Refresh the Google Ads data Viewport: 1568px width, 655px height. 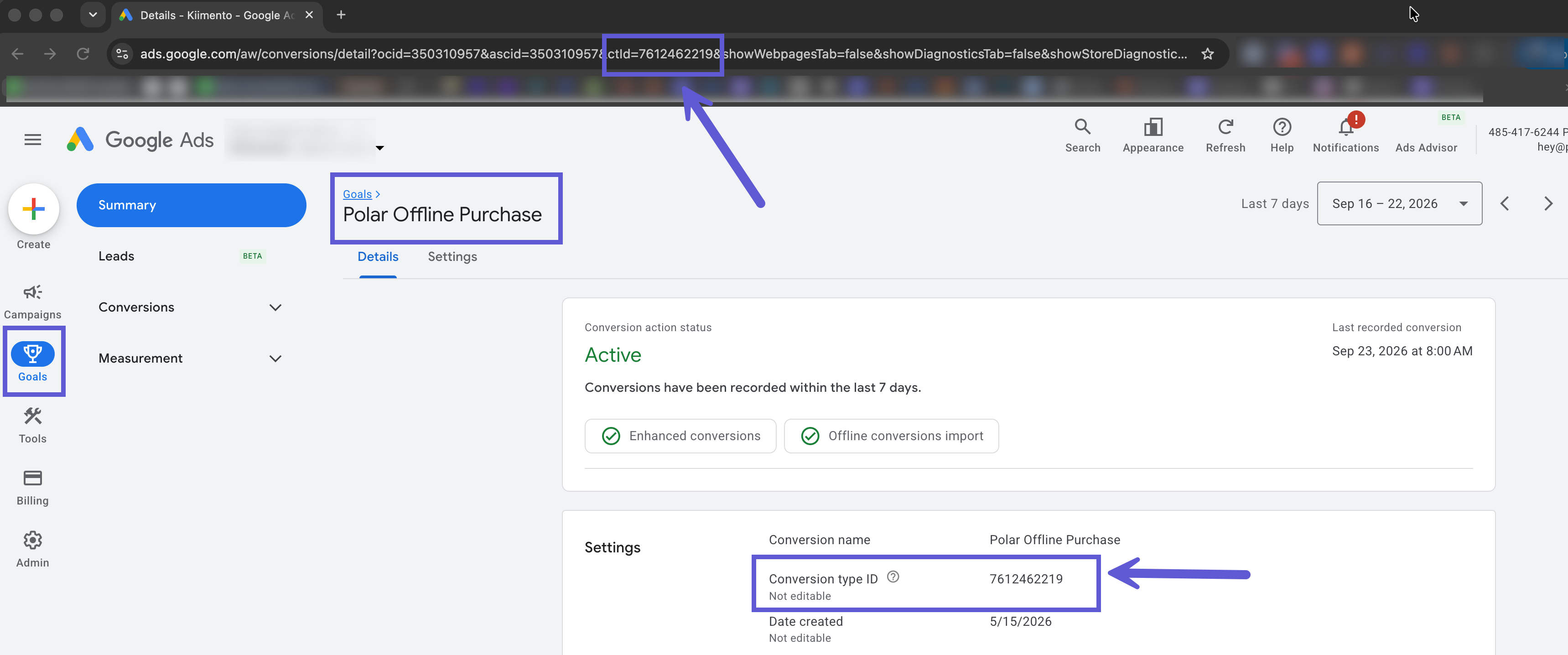(1225, 135)
